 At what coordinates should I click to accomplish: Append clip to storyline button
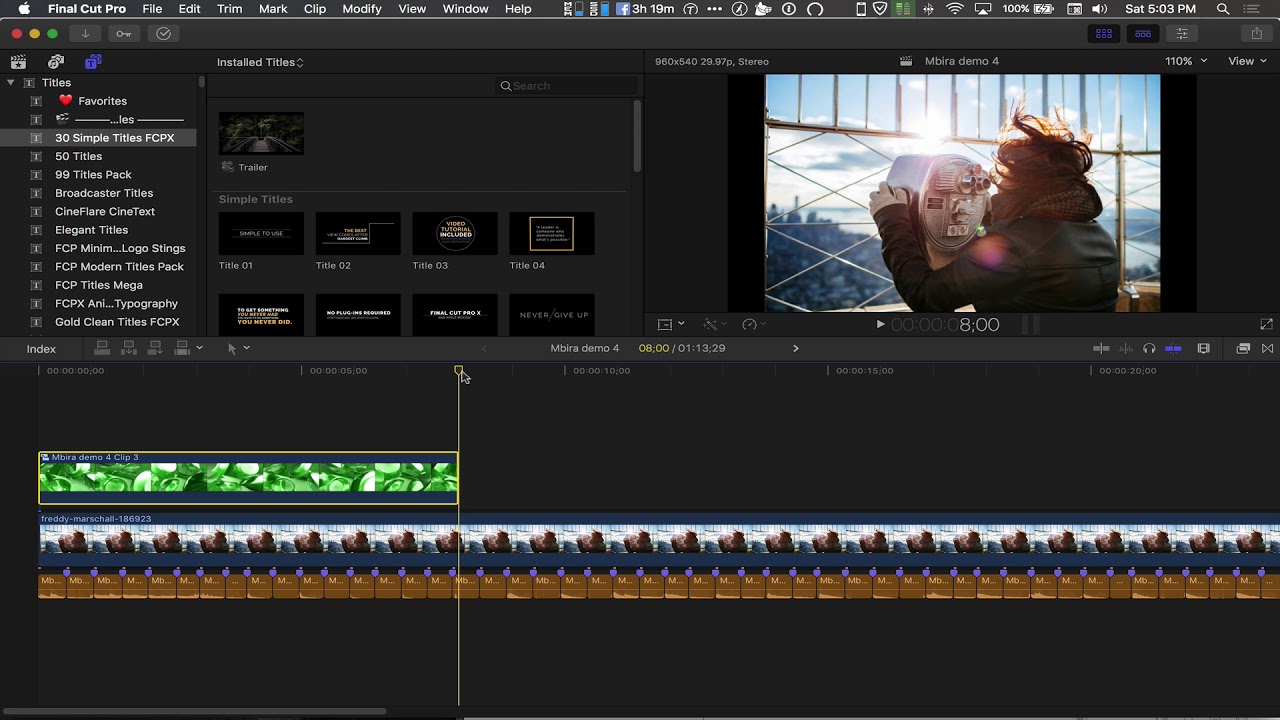(155, 348)
